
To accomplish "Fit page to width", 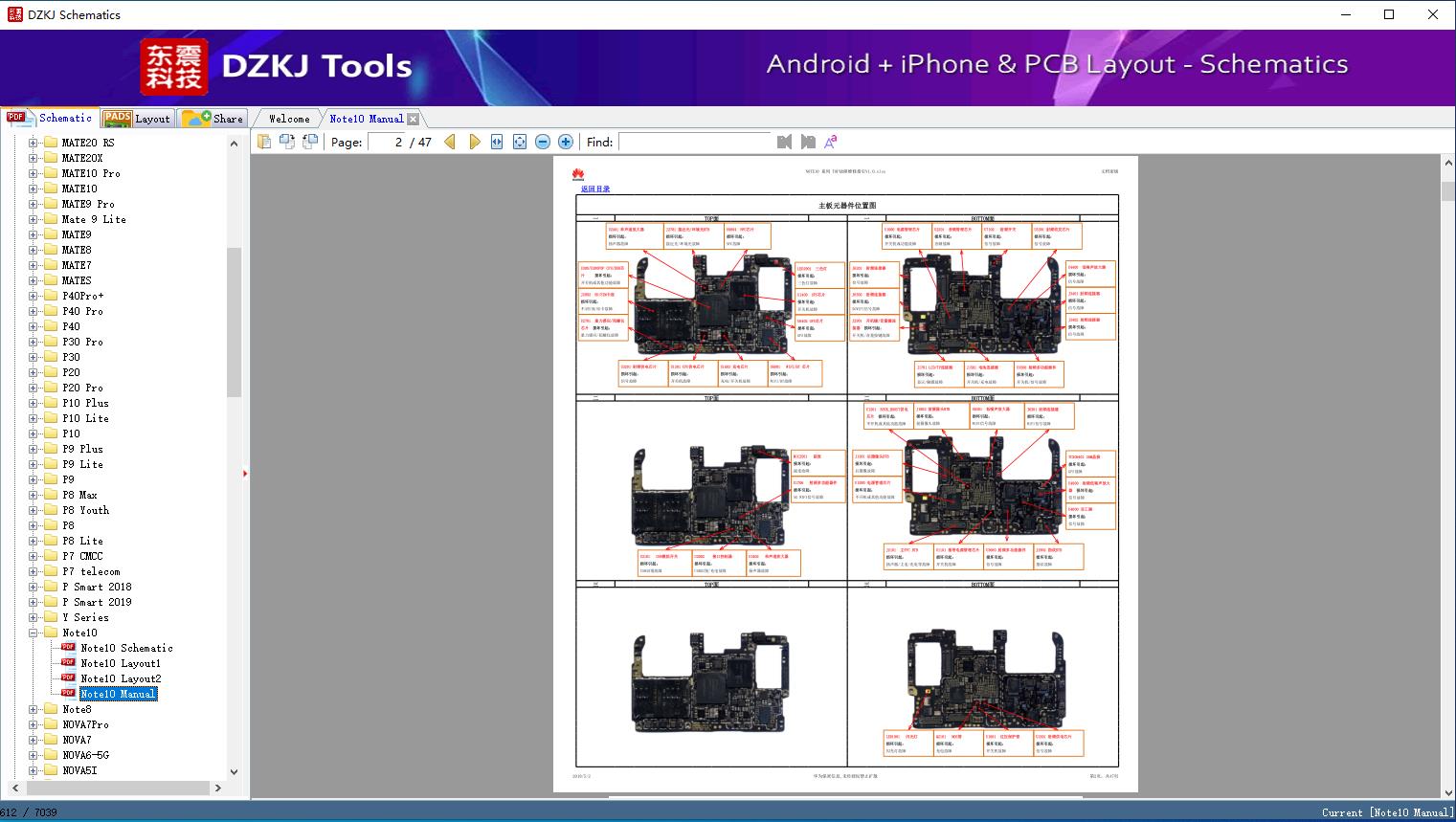I will point(497,142).
